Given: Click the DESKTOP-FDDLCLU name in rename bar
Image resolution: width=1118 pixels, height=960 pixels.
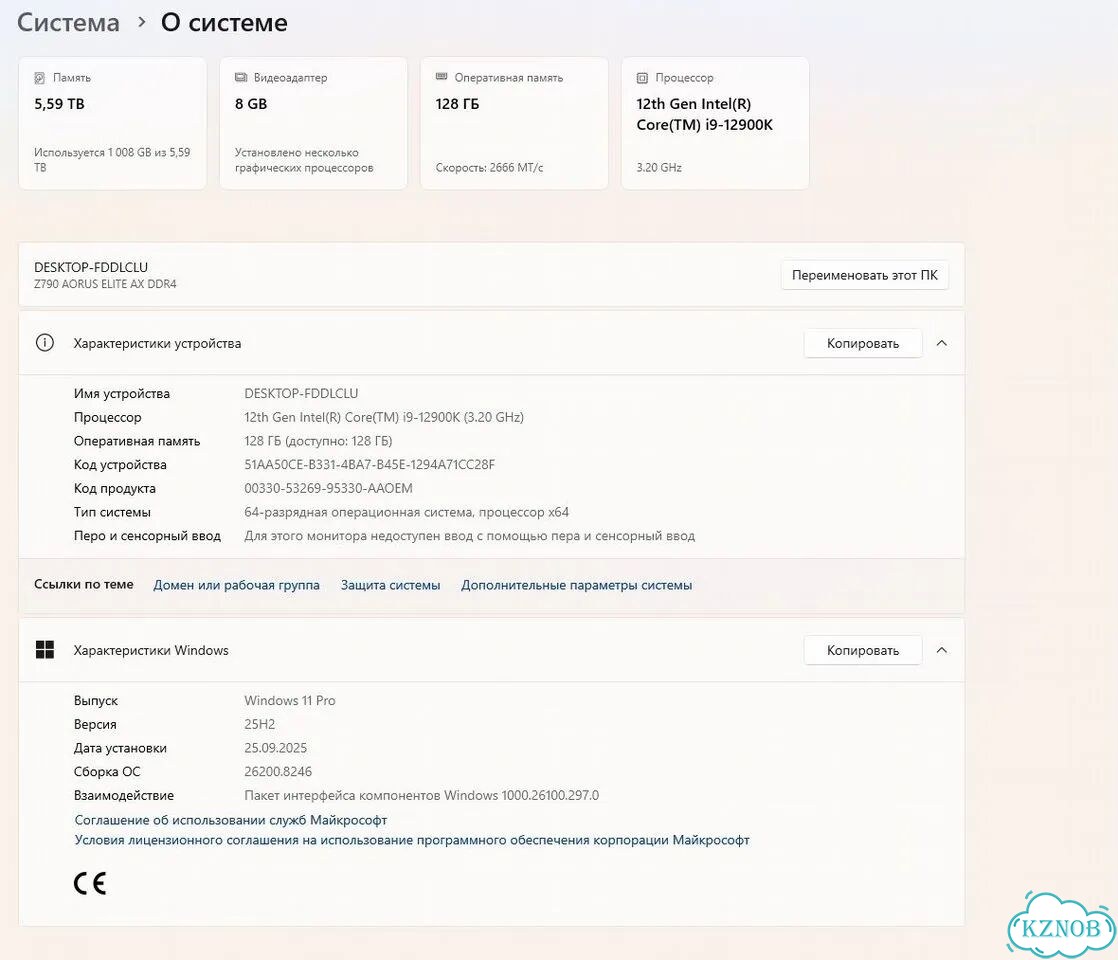Looking at the screenshot, I should pos(91,267).
